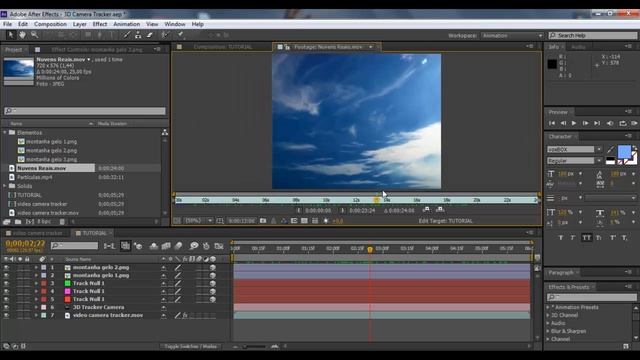Click the text fill color swatch
Screen dimensions: 640x360
624,152
